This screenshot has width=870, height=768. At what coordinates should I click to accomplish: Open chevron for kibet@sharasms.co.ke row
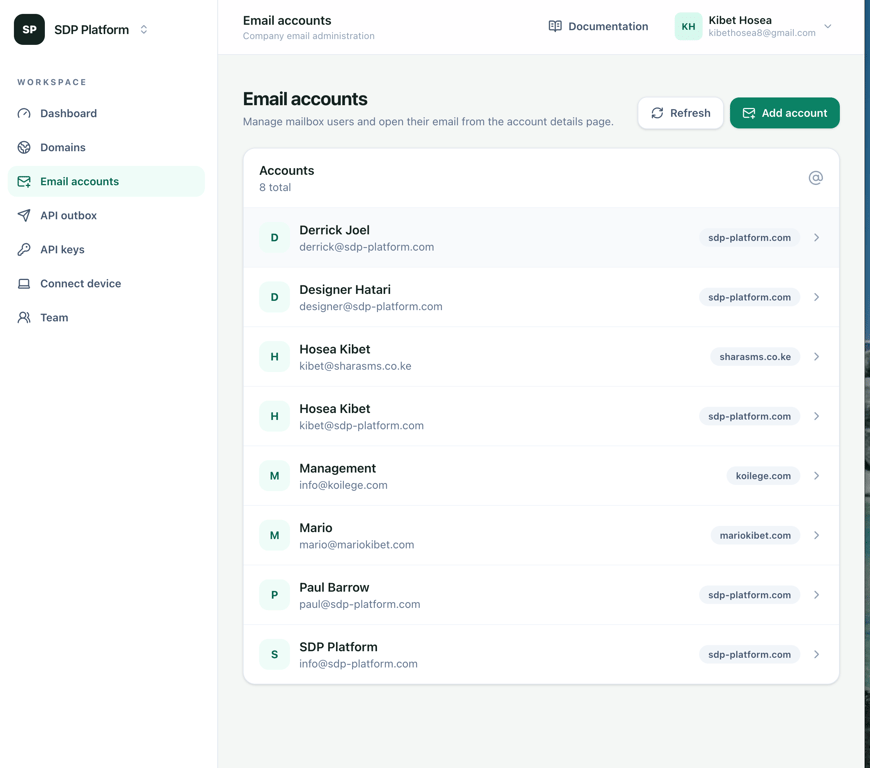tap(817, 357)
